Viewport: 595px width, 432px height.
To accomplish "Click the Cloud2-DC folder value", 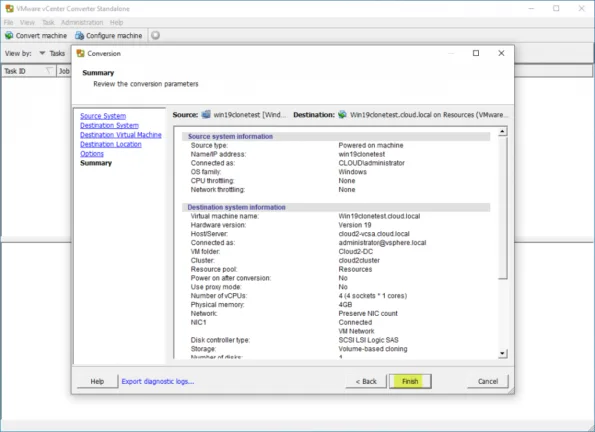I will pos(356,251).
